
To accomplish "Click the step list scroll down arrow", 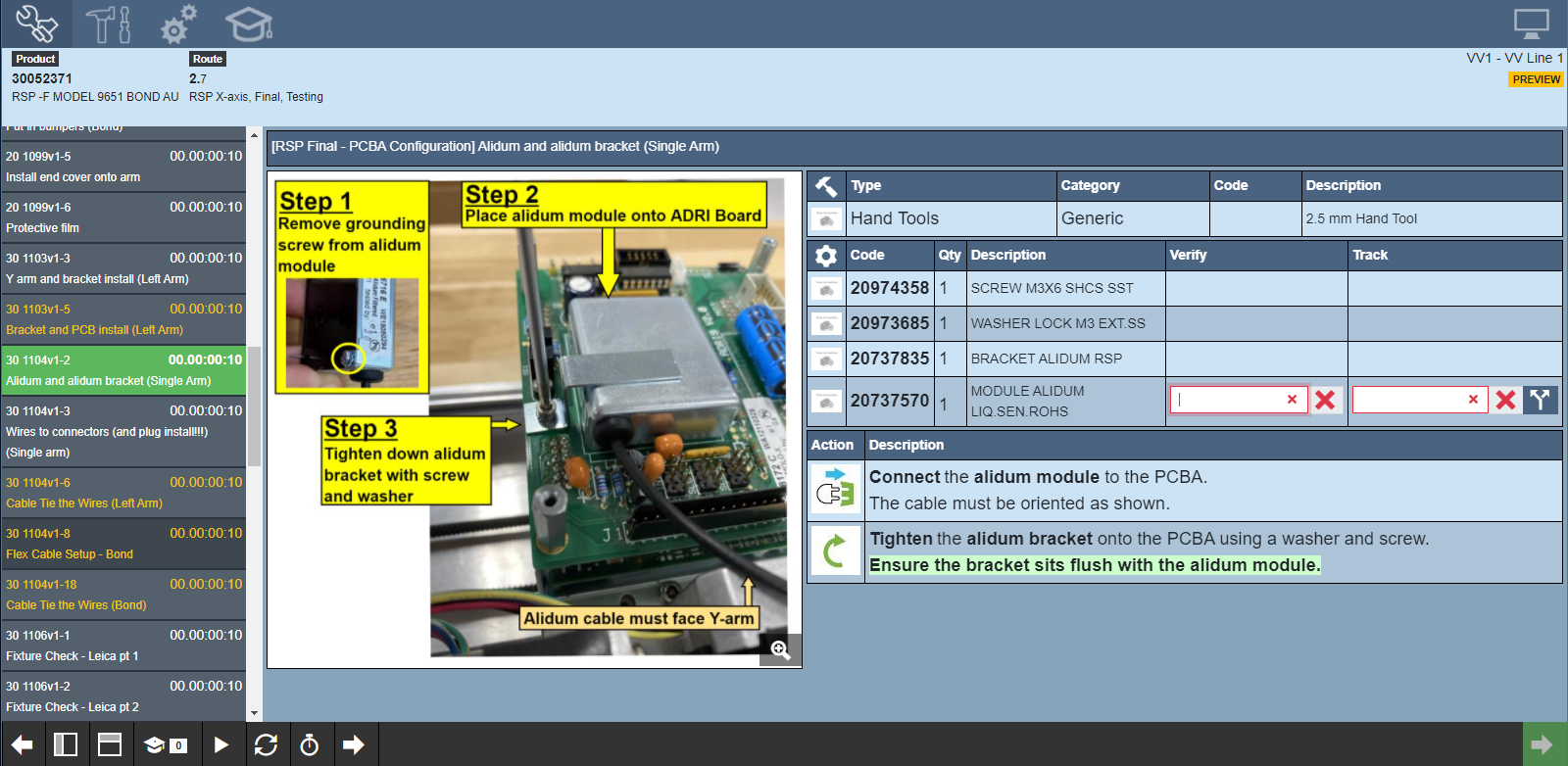I will coord(255,714).
